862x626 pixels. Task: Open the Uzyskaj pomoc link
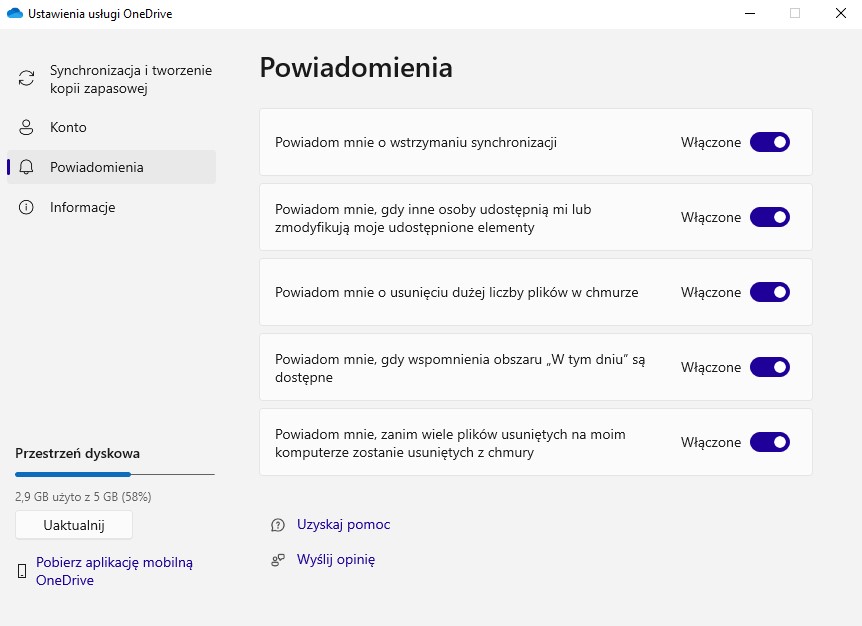tap(343, 524)
